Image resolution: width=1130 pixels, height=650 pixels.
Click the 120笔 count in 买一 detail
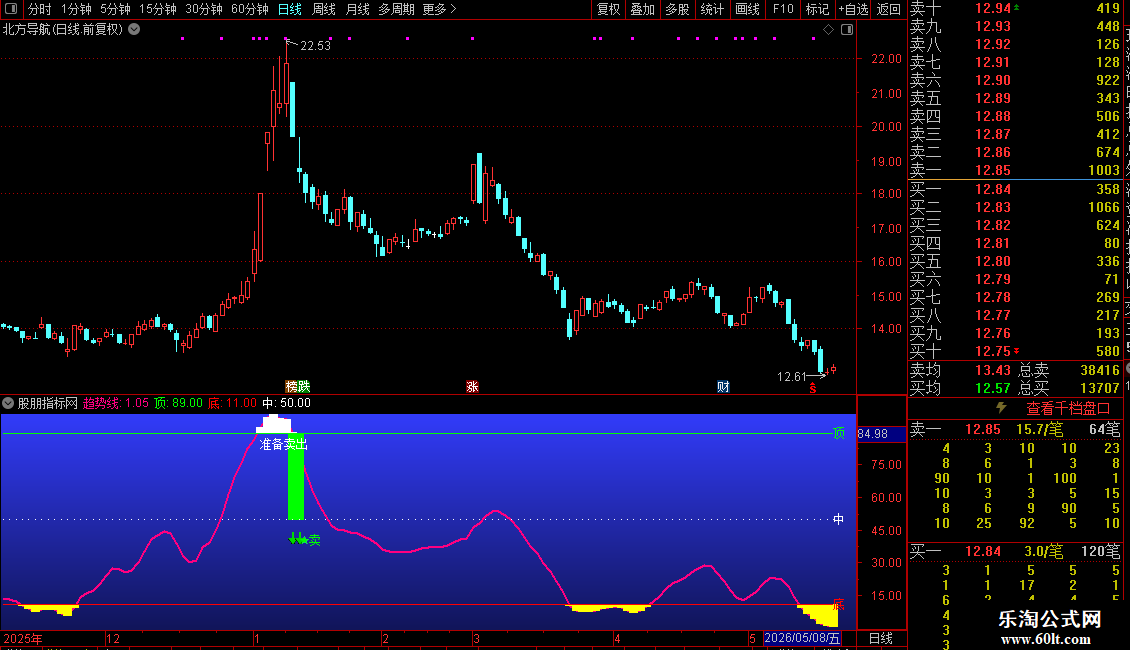(1100, 551)
